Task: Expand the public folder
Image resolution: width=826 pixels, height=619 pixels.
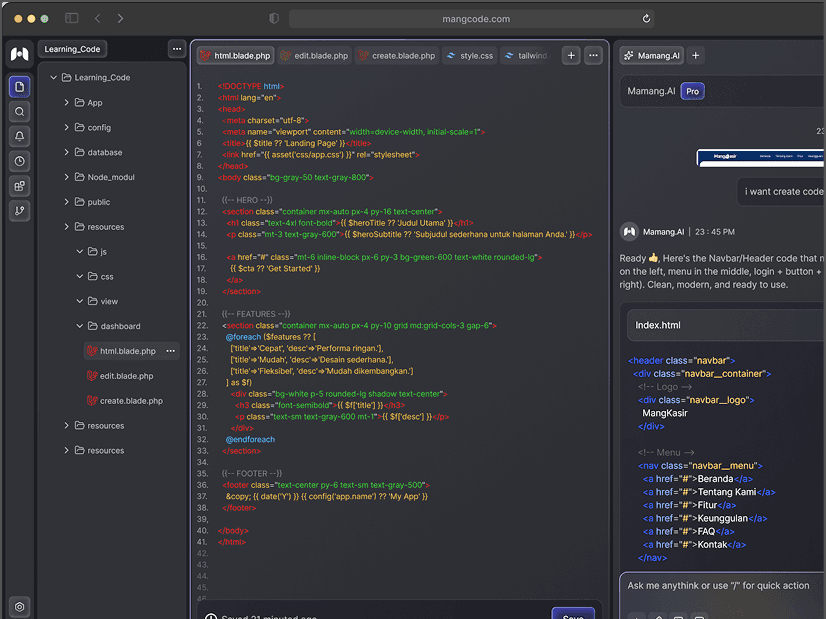Action: (66, 201)
